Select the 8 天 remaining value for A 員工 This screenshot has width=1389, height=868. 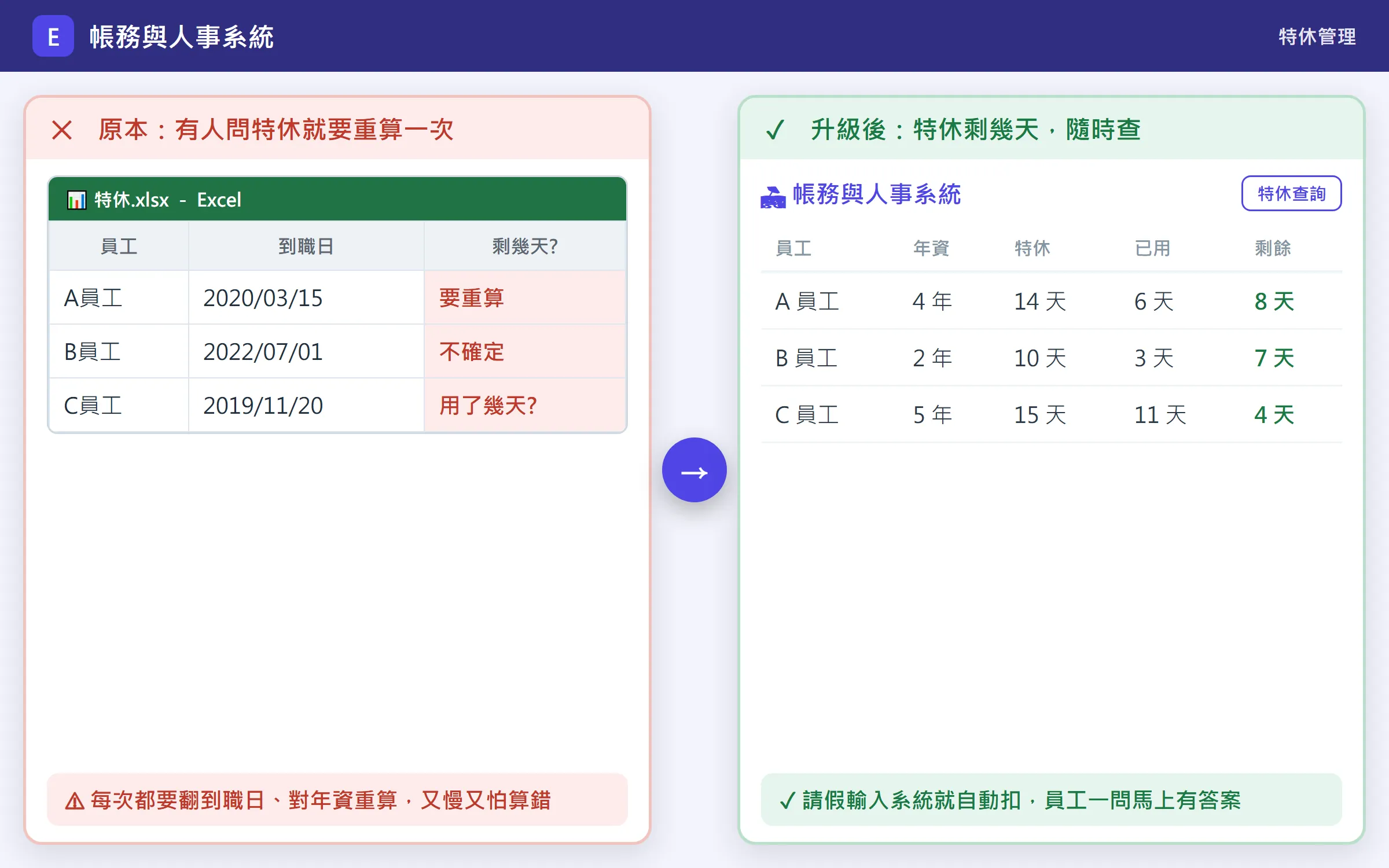[x=1274, y=301]
